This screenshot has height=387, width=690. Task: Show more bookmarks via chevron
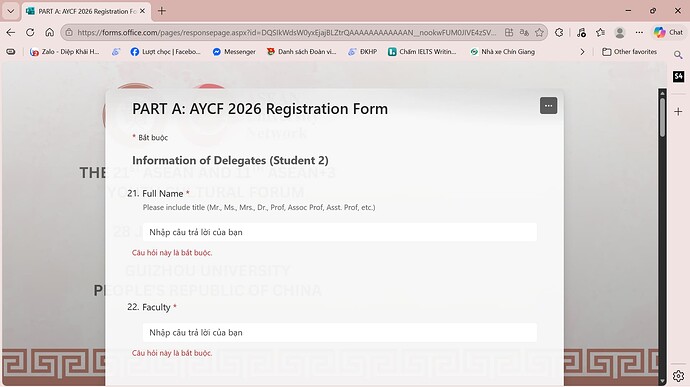point(582,52)
